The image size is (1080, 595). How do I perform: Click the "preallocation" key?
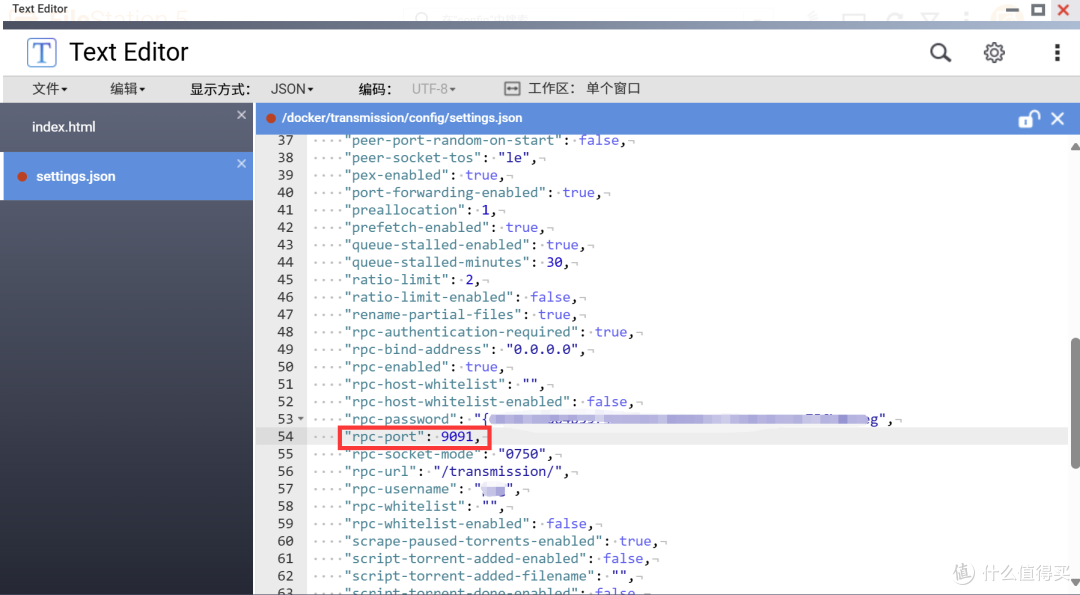tap(405, 210)
